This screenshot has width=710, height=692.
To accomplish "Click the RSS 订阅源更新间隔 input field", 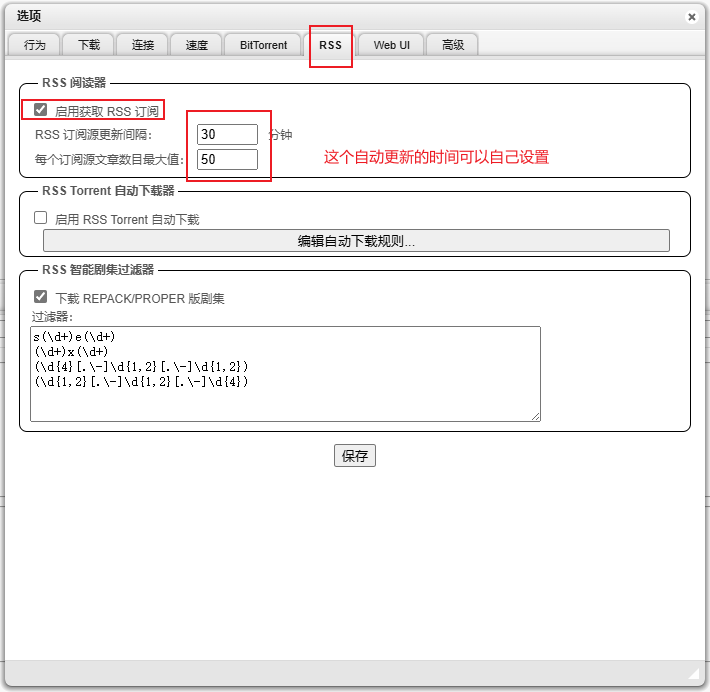I will click(x=227, y=135).
